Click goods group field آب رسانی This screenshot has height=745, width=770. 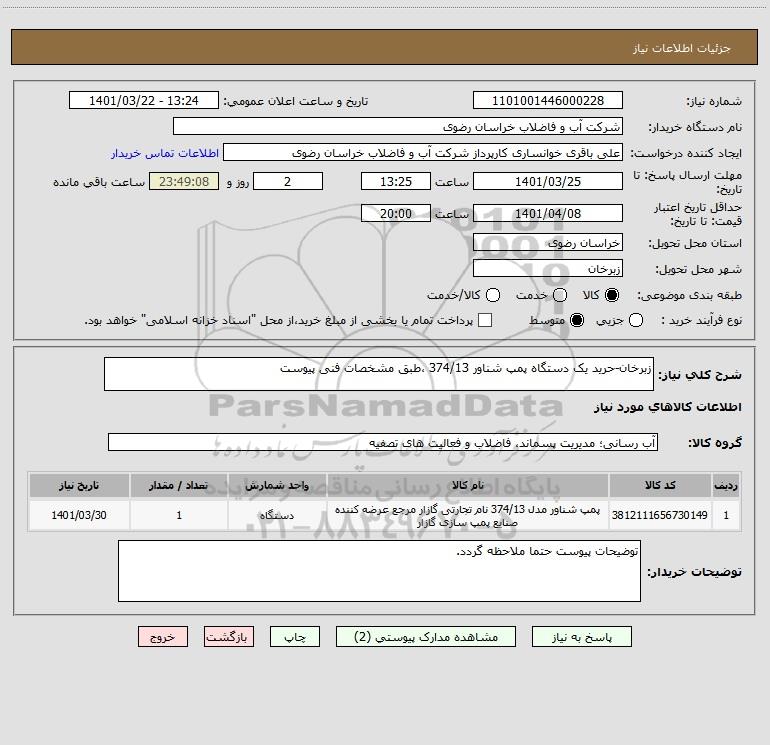[383, 442]
